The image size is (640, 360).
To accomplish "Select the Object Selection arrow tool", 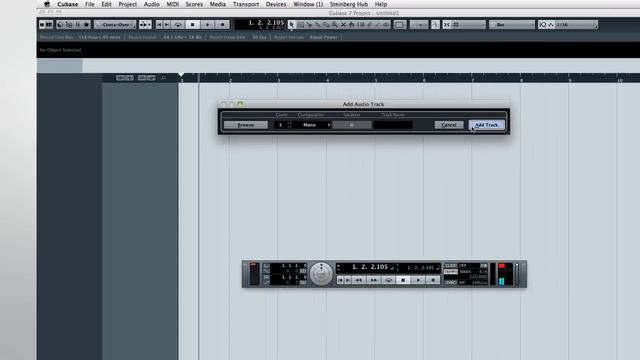I will click(x=291, y=24).
